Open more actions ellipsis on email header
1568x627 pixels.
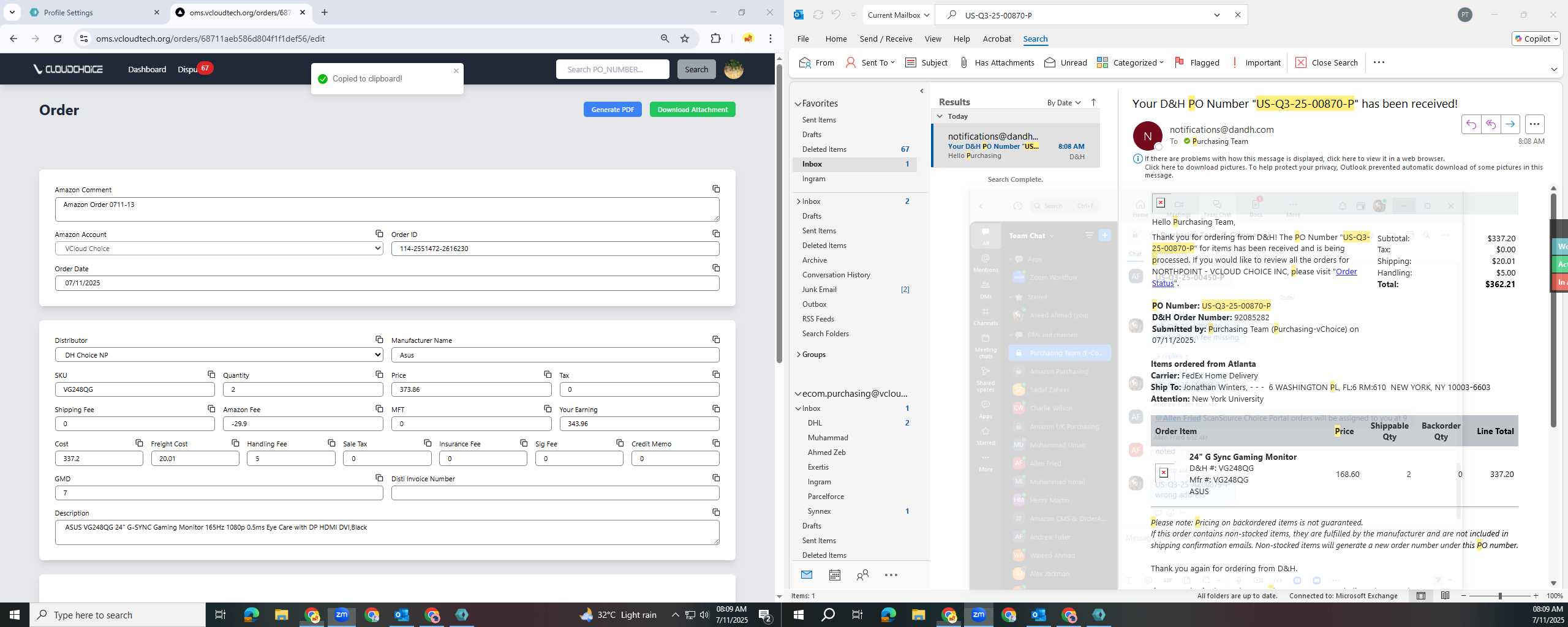point(1534,124)
